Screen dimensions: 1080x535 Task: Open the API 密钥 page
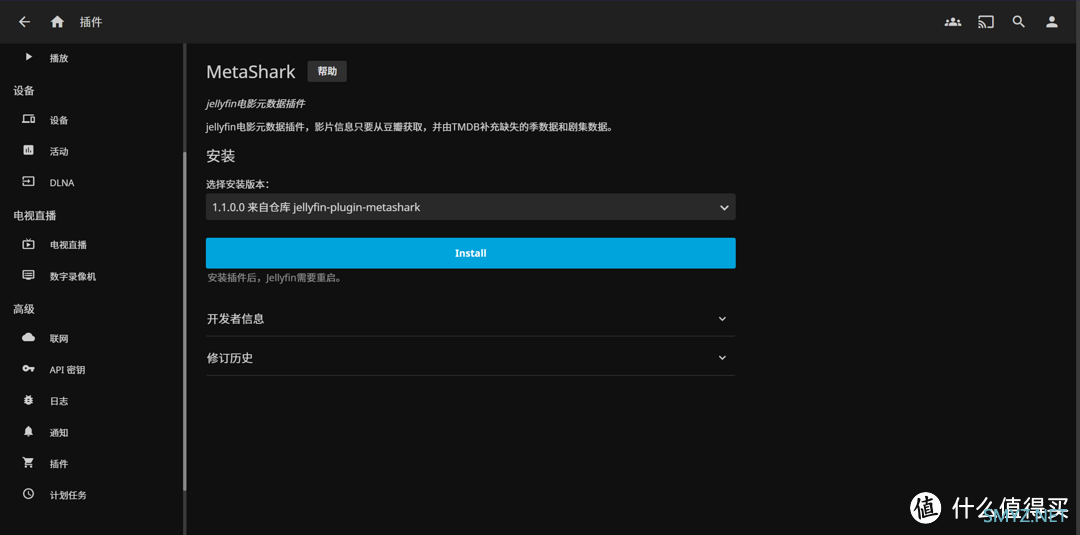pos(92,370)
